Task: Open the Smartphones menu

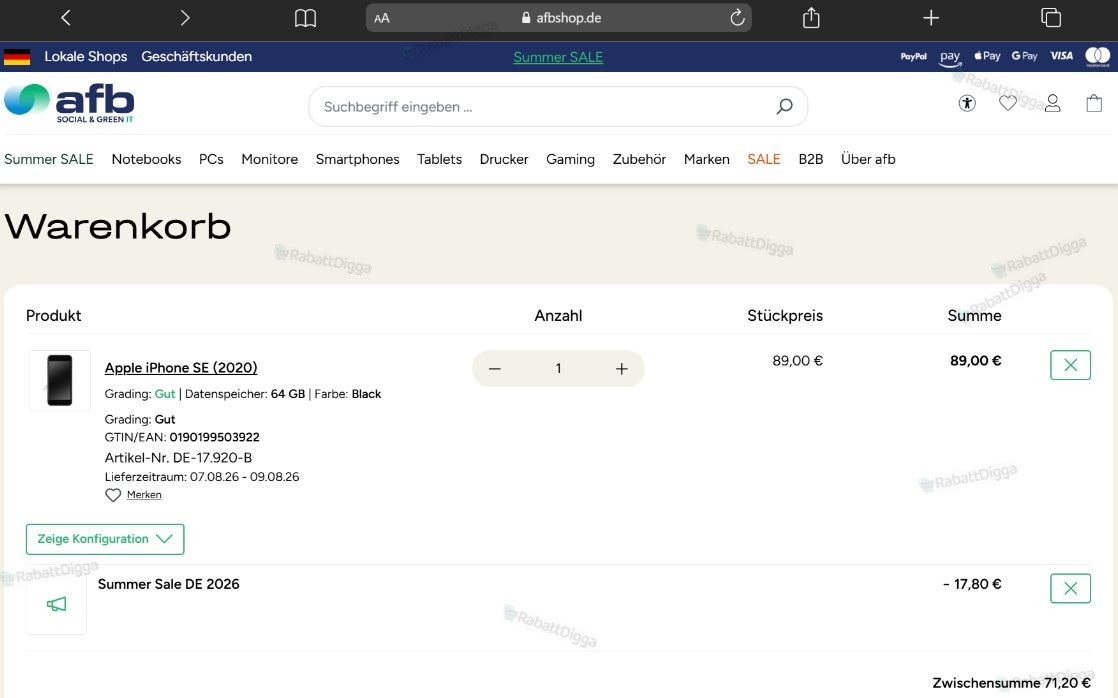Action: pos(357,159)
